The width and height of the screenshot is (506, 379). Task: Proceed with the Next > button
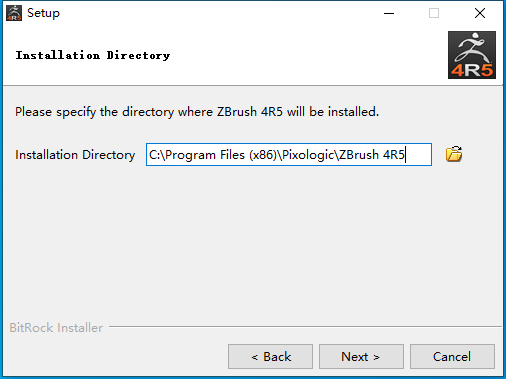click(361, 357)
